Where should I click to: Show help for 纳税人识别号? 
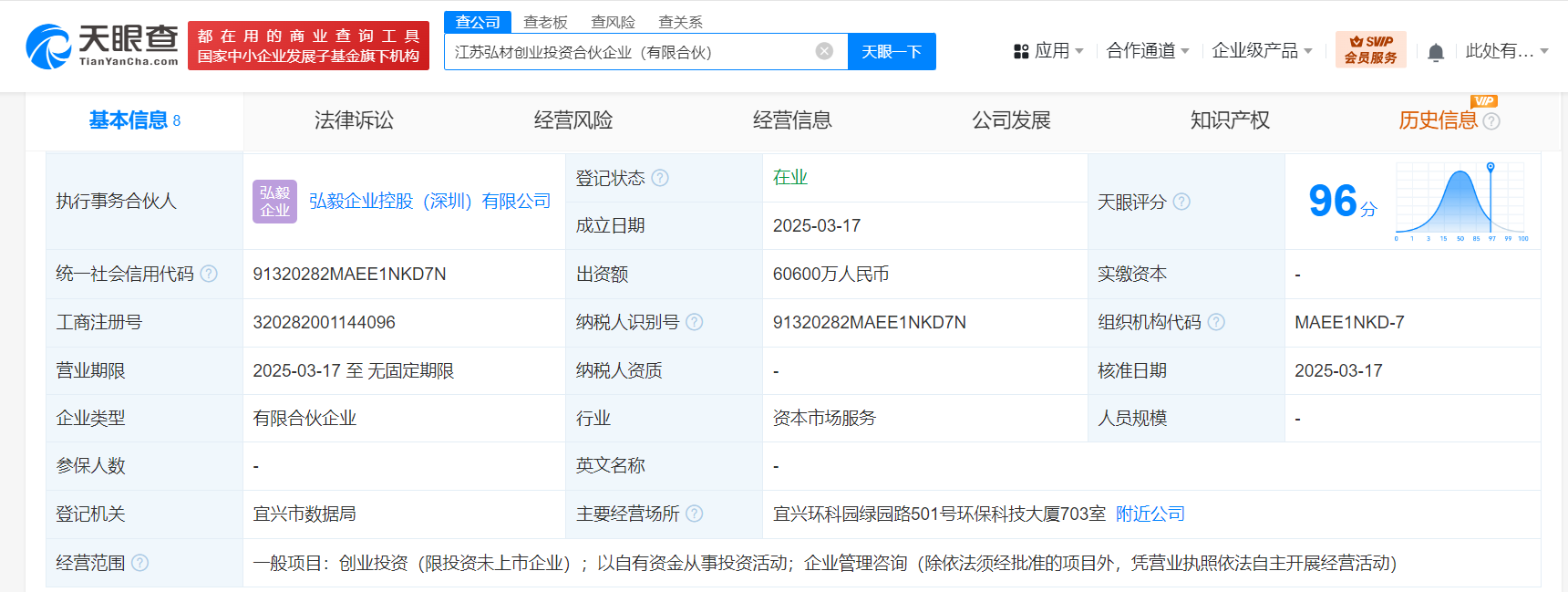[x=695, y=322]
